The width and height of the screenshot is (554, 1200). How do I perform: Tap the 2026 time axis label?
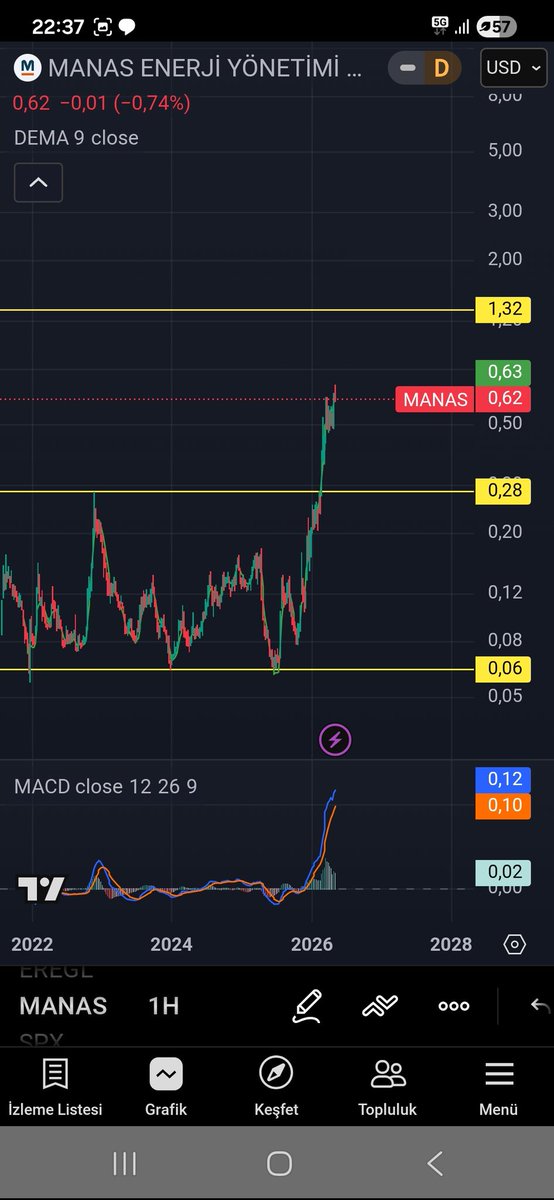click(x=312, y=944)
